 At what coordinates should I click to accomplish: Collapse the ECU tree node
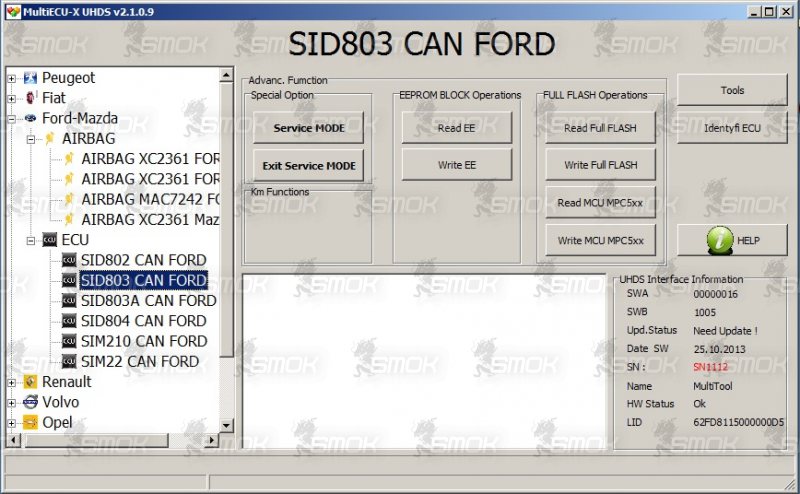pos(31,240)
